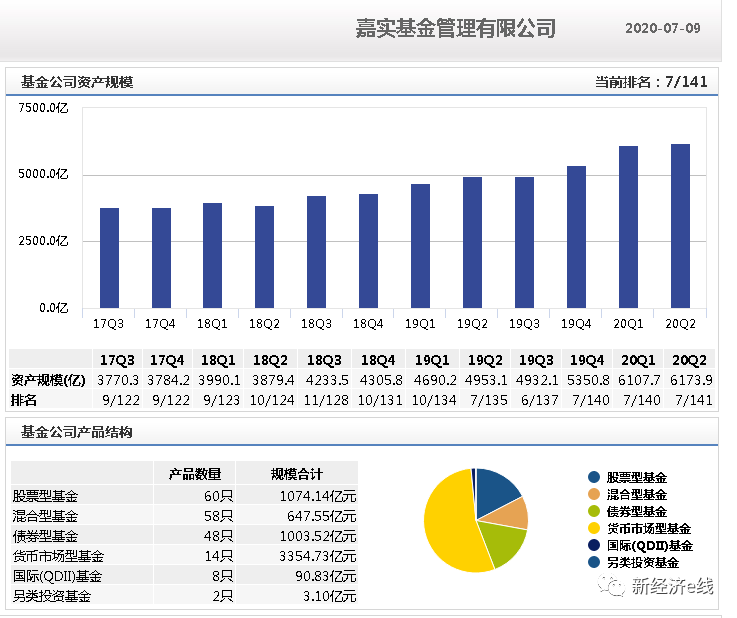Viewport: 737px width, 618px height.
Task: Click the value 1003.52亿元
Action: 318,536
